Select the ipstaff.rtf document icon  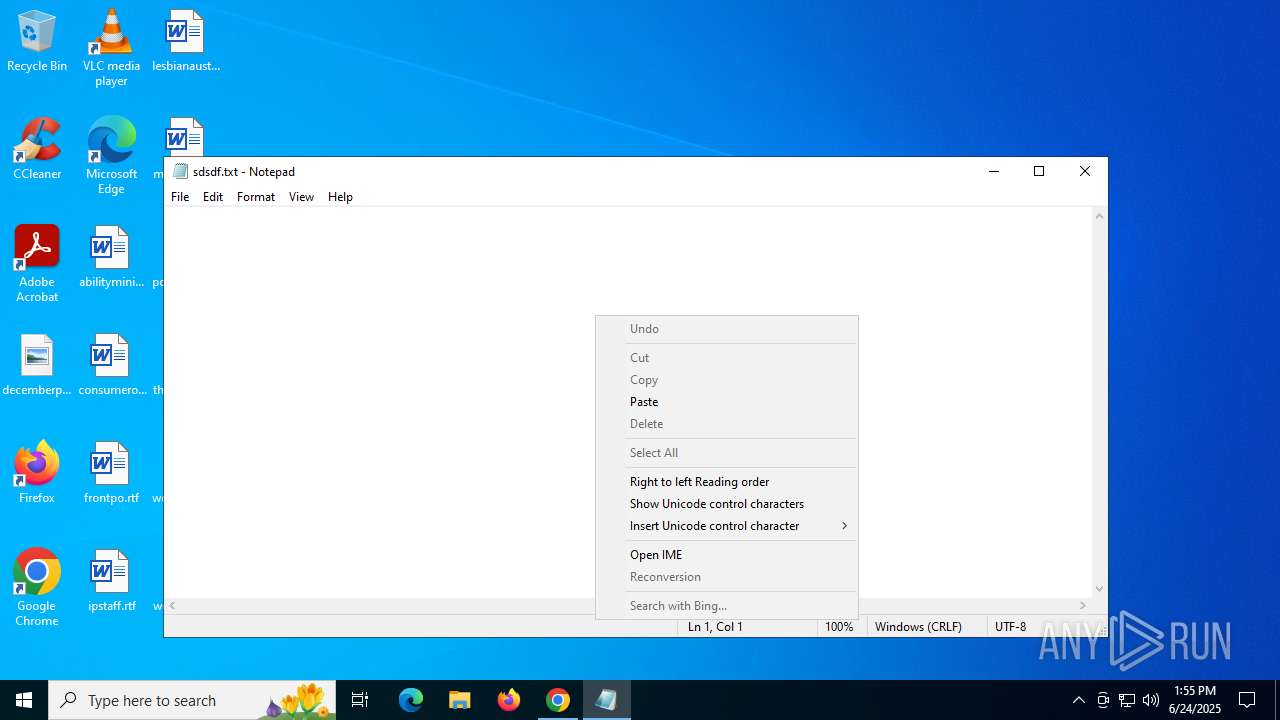111,581
